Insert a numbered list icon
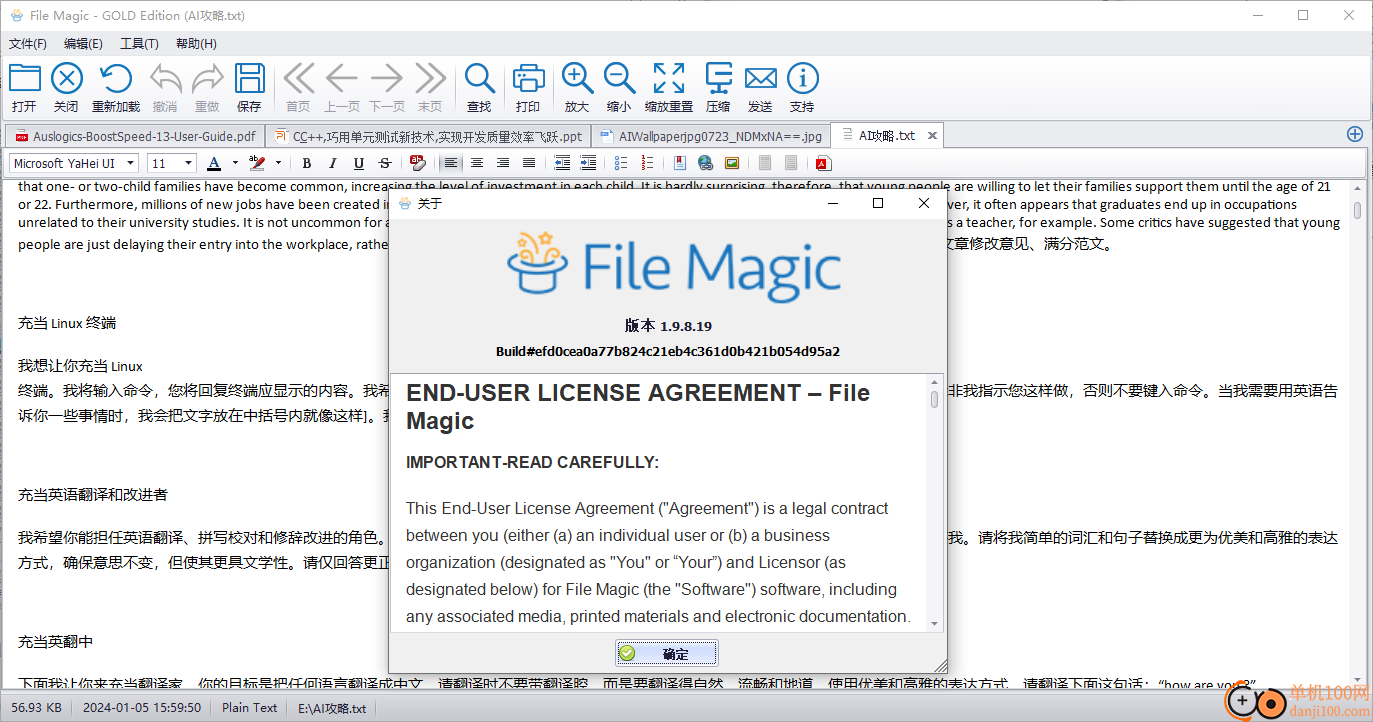This screenshot has height=722, width=1373. [646, 163]
